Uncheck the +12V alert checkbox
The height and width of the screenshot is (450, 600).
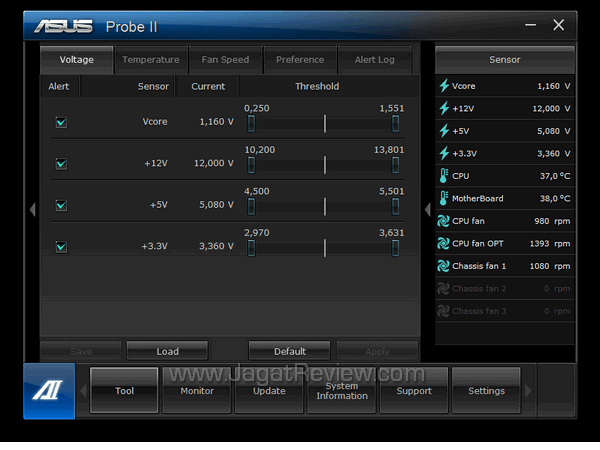(61, 163)
